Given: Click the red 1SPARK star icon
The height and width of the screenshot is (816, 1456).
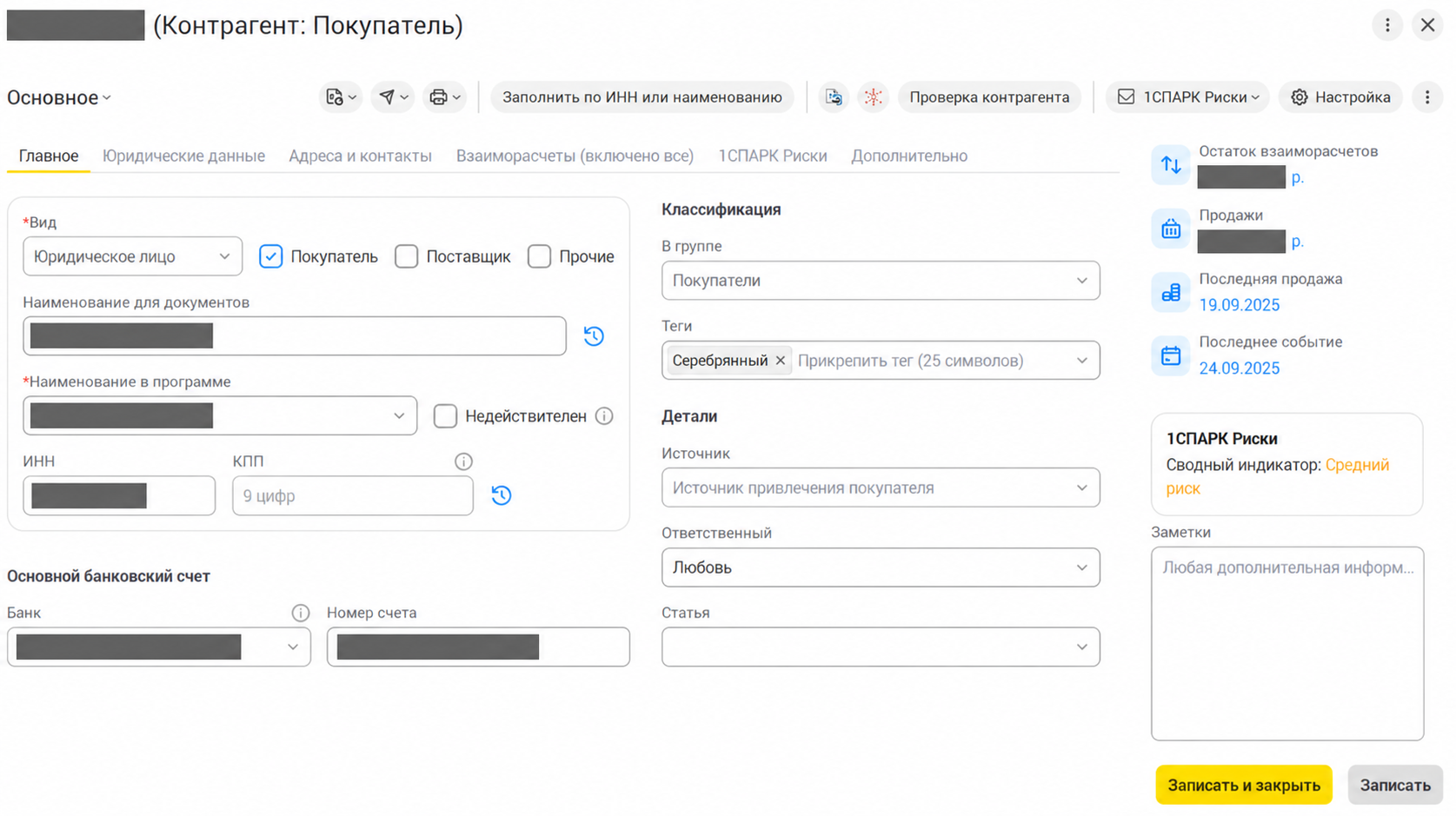Looking at the screenshot, I should click(x=873, y=97).
